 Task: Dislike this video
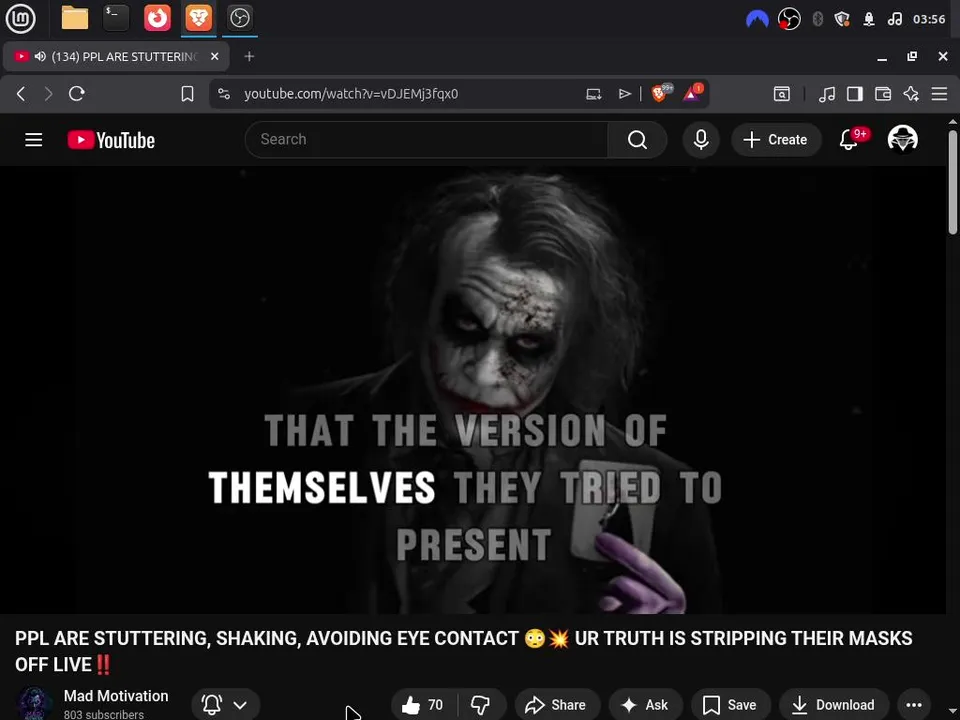[481, 705]
